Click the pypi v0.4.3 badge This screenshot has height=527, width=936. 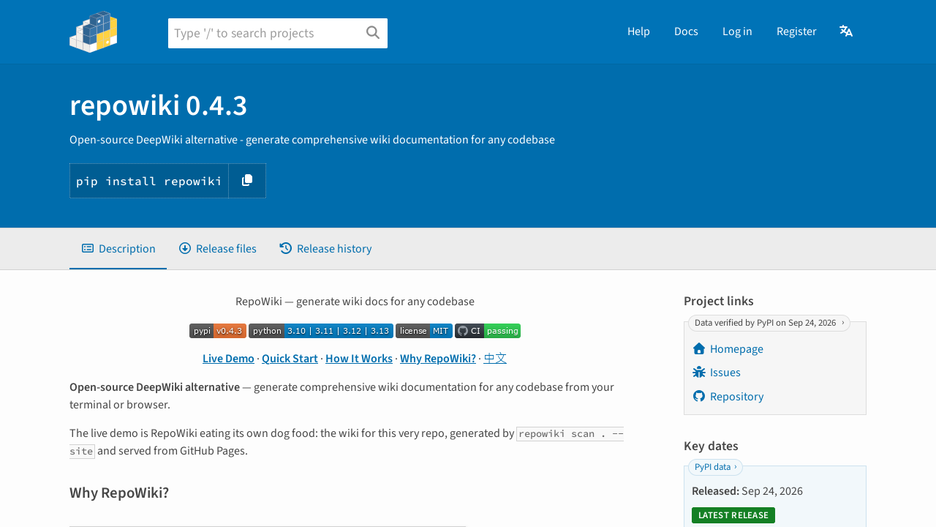coord(217,331)
